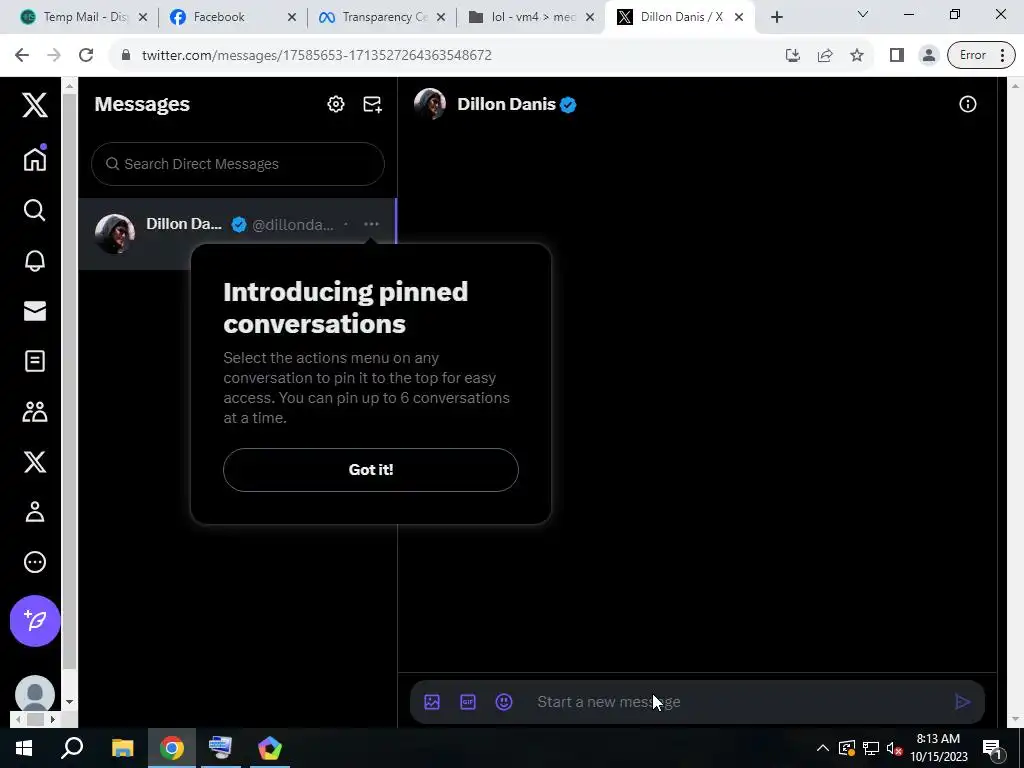Open tab search dropdown arrow

[x=863, y=14]
